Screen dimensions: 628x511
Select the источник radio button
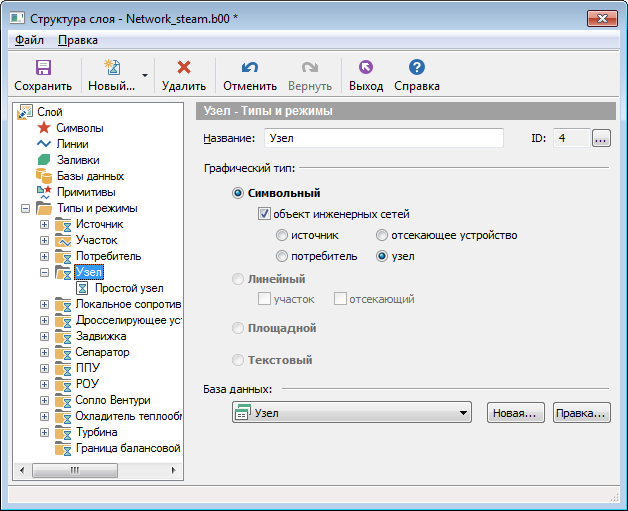click(282, 235)
